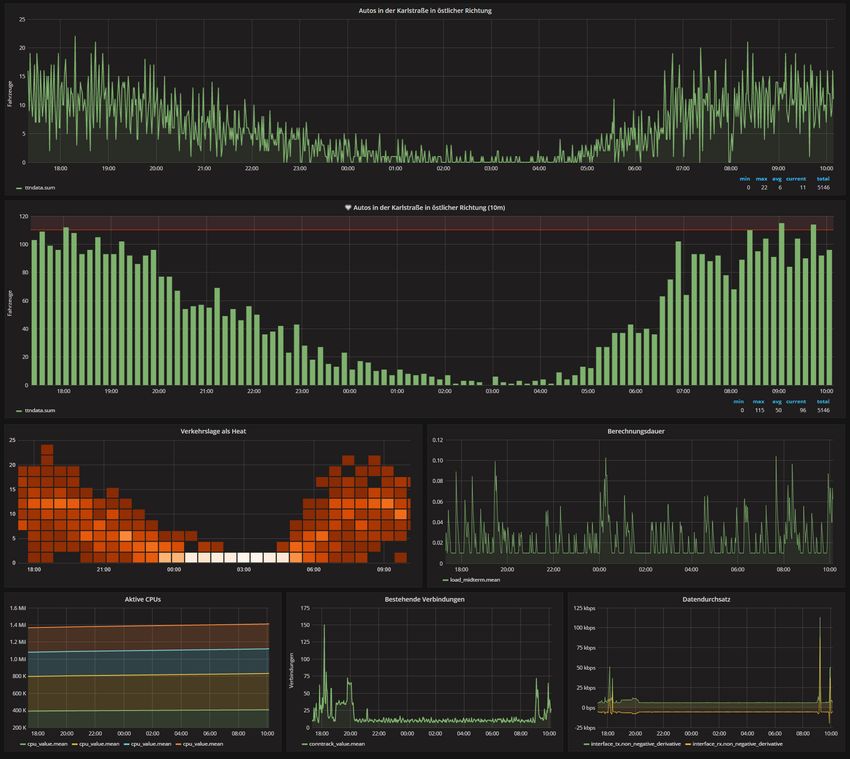Click the yellow legend color marker for interface_rx.non_negative_derivative
Image resolution: width=850 pixels, height=759 pixels.
(x=687, y=744)
